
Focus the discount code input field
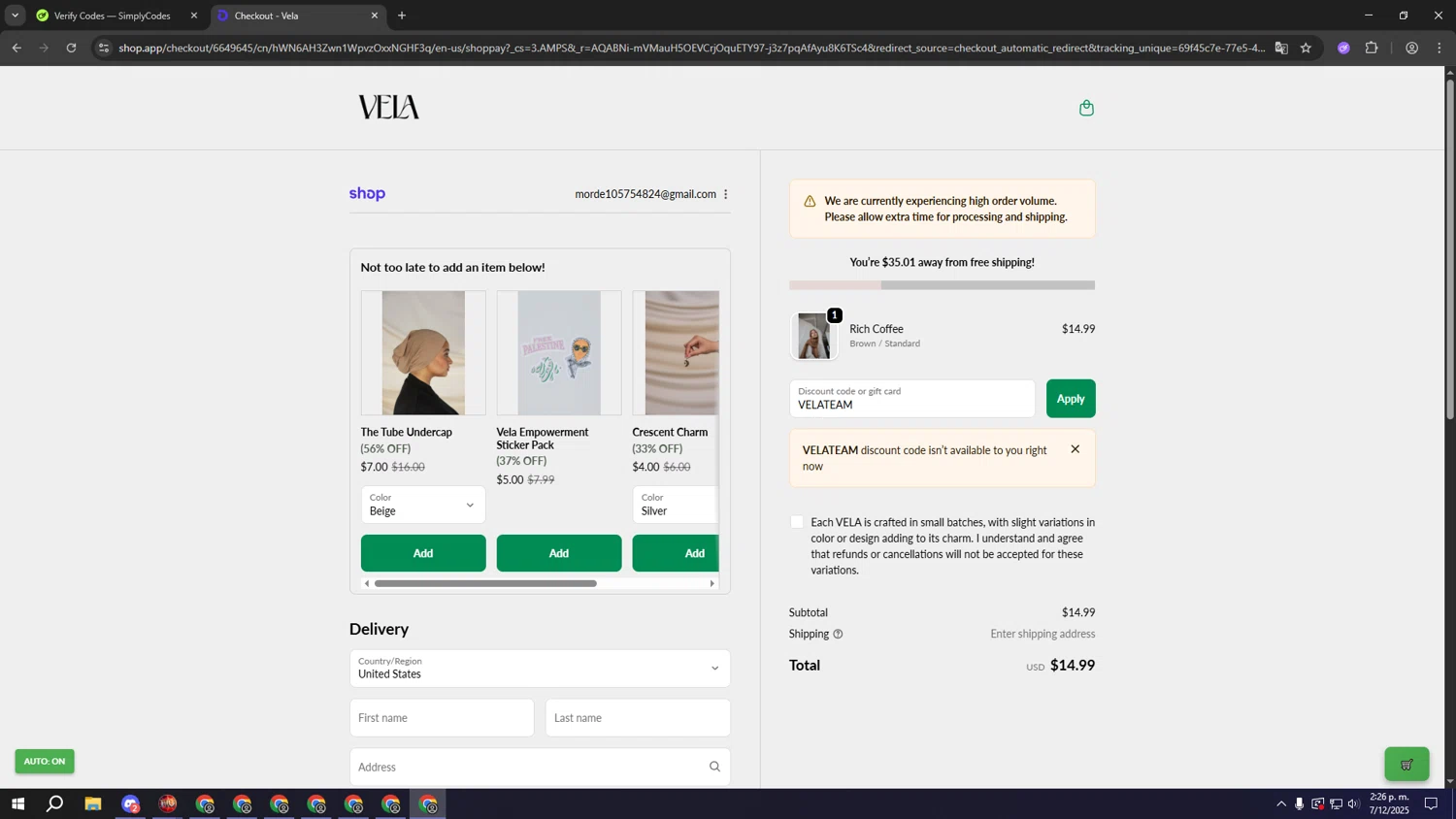912,399
